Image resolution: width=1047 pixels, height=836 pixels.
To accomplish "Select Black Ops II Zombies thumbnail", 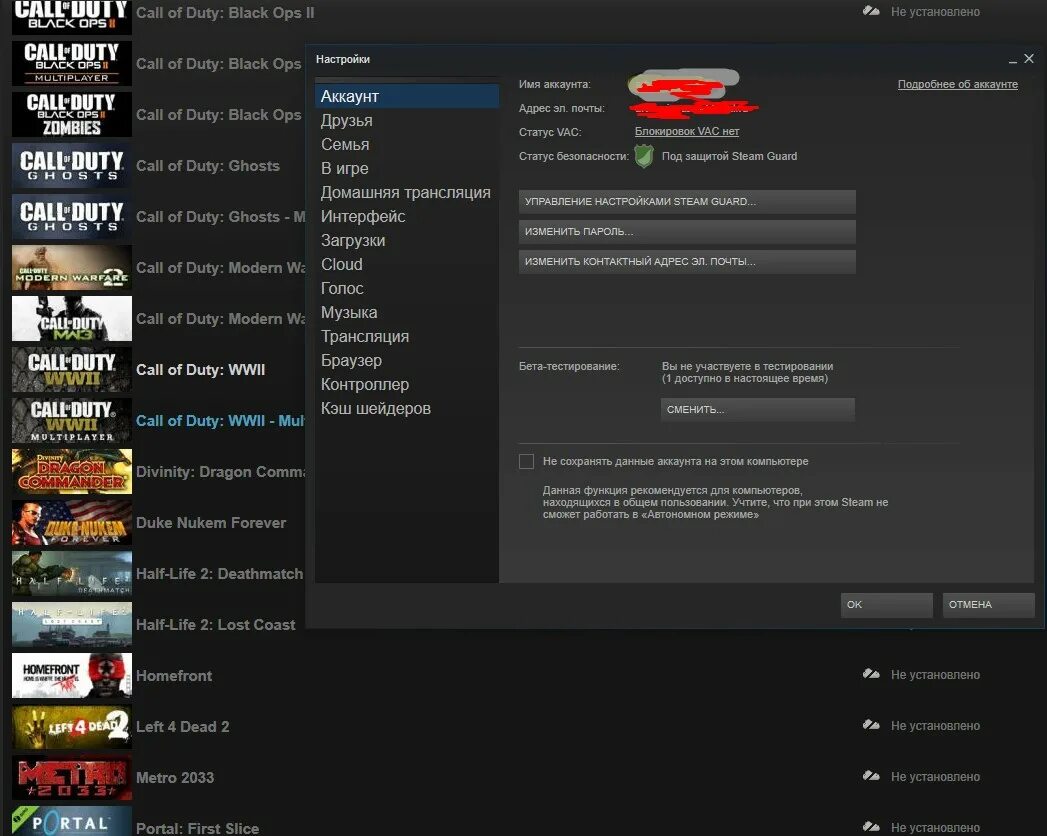I will [x=72, y=114].
